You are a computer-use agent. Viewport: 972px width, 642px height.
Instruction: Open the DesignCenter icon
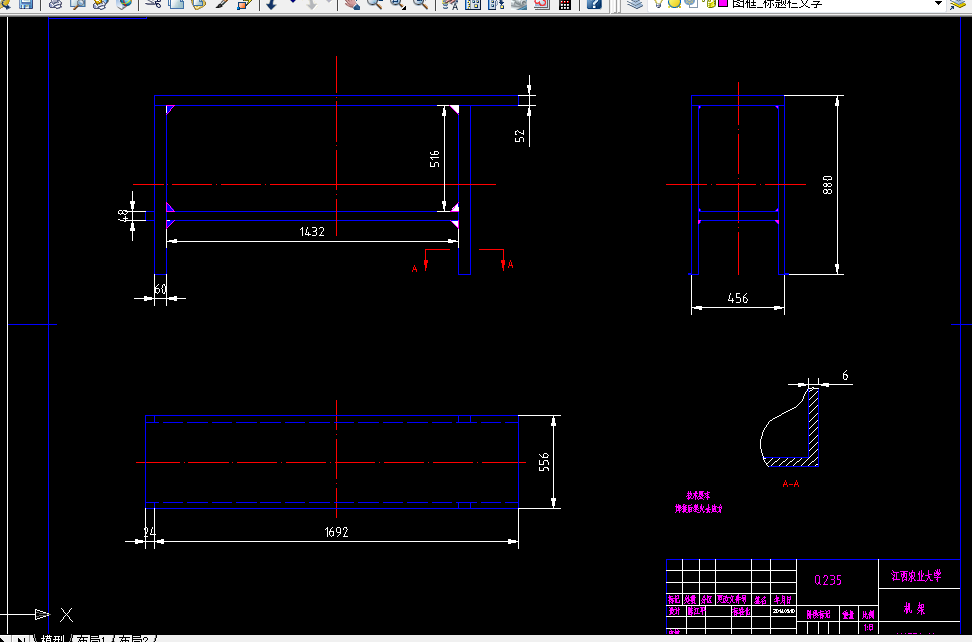coord(472,4)
